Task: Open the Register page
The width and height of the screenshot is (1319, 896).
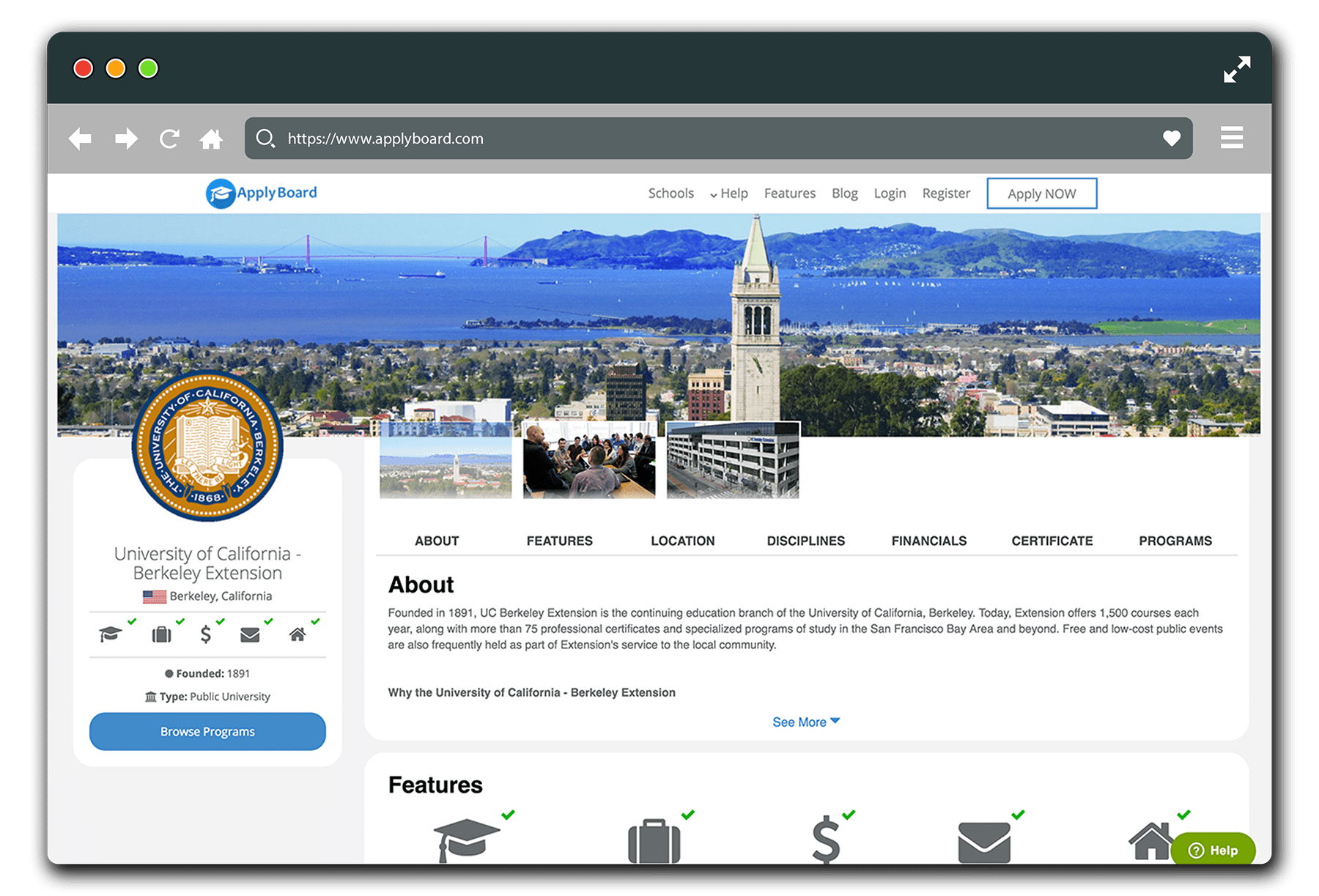Action: click(946, 193)
